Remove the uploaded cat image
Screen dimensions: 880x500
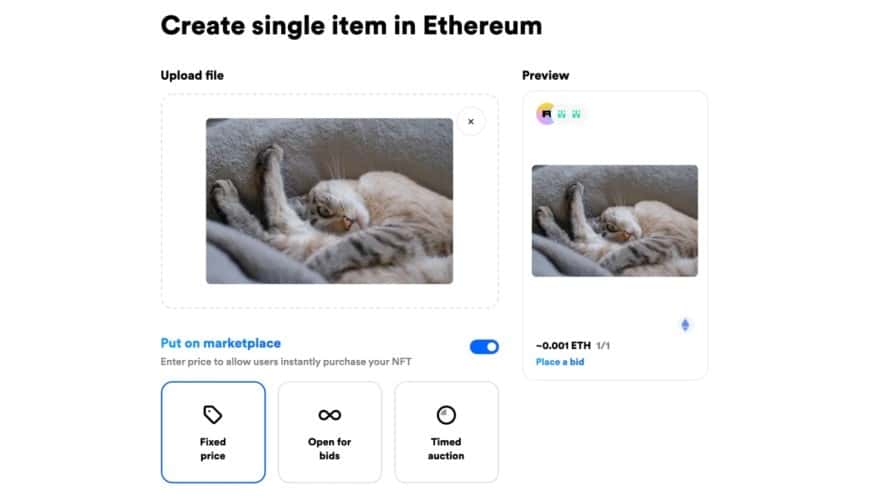point(471,122)
